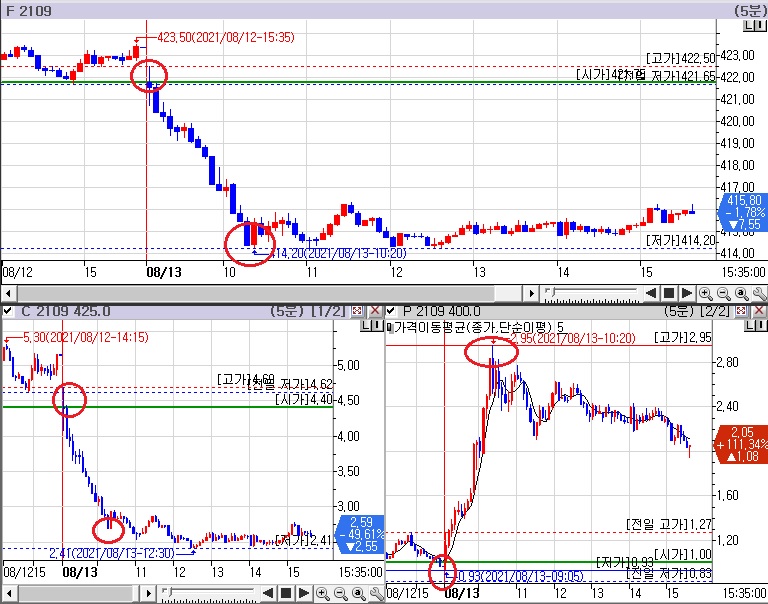The width and height of the screenshot is (768, 604).
Task: Click the 5.30 high annotation on C 2109
Action: pos(86,337)
